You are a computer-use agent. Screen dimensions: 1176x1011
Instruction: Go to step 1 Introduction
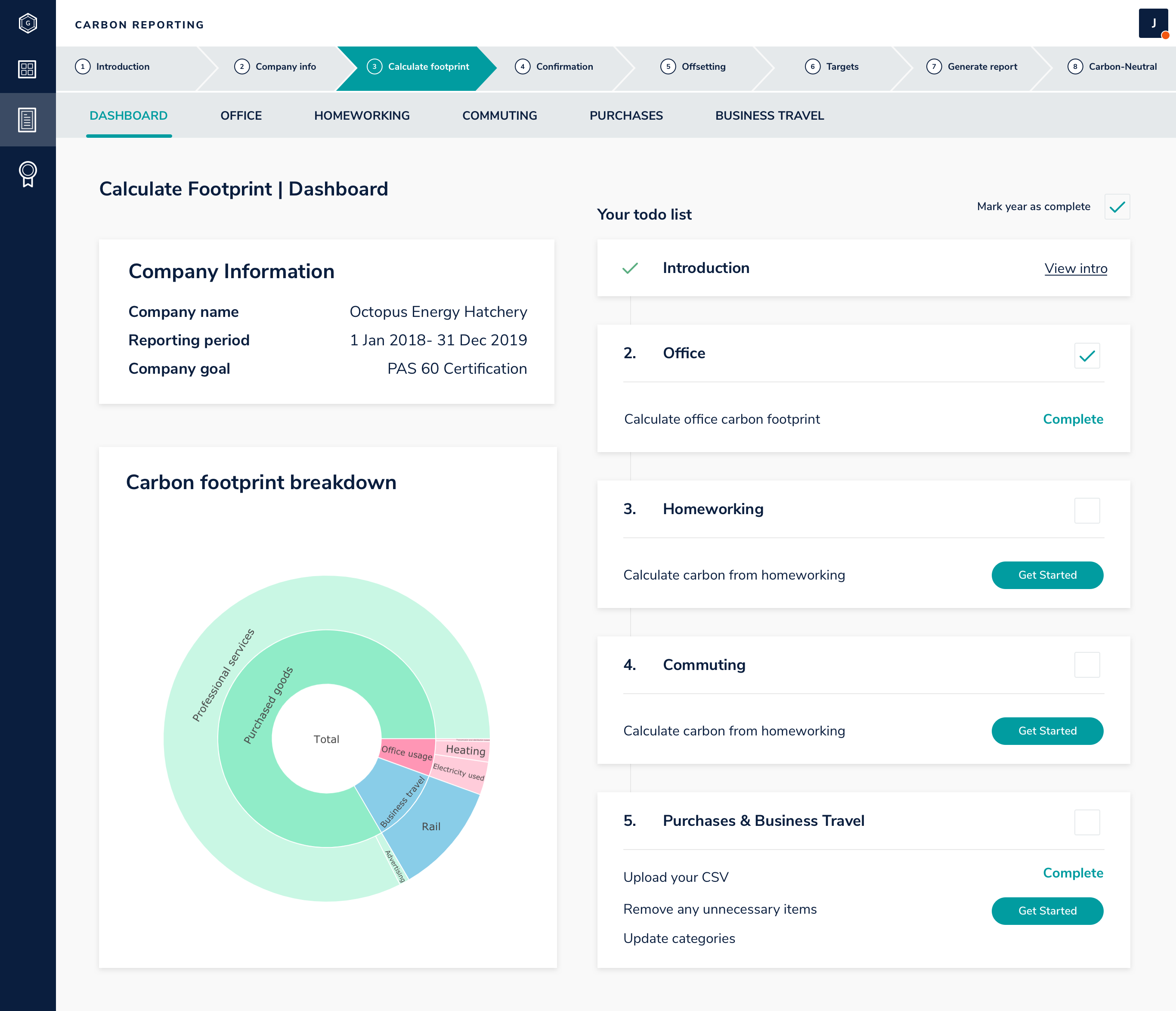pos(112,66)
